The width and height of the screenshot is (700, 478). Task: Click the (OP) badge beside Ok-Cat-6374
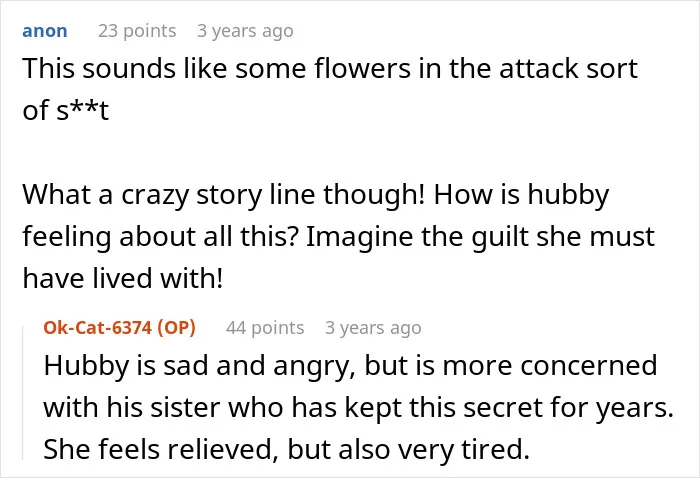coord(176,328)
